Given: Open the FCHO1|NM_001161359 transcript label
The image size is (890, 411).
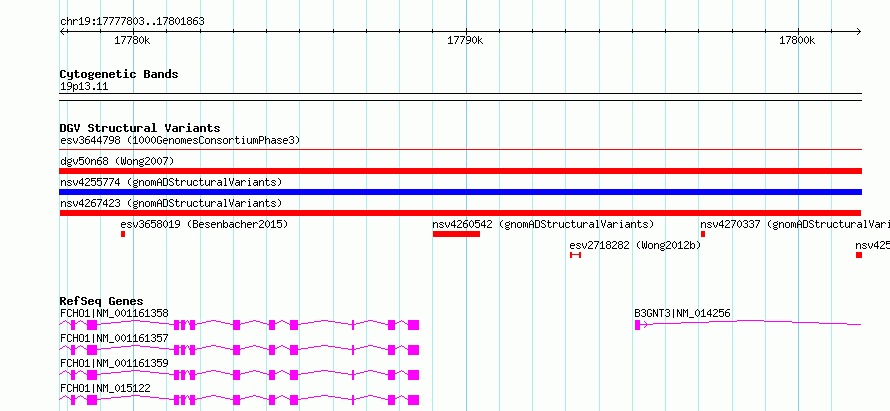Looking at the screenshot, I should click(x=114, y=363).
